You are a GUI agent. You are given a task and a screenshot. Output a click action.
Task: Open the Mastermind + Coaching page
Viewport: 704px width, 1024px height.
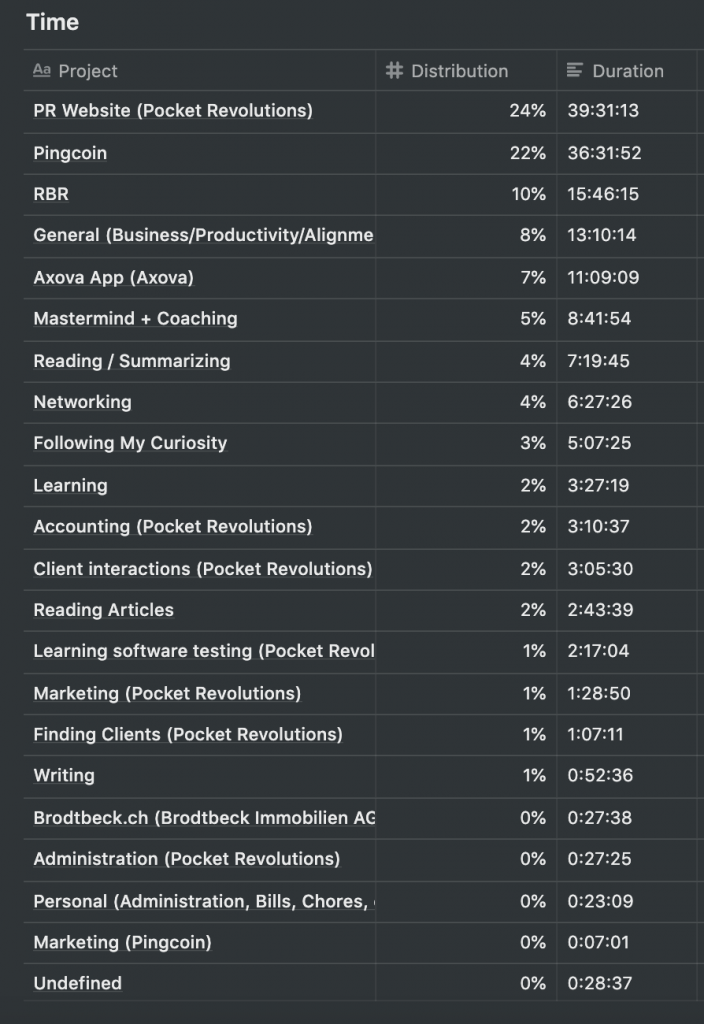135,319
